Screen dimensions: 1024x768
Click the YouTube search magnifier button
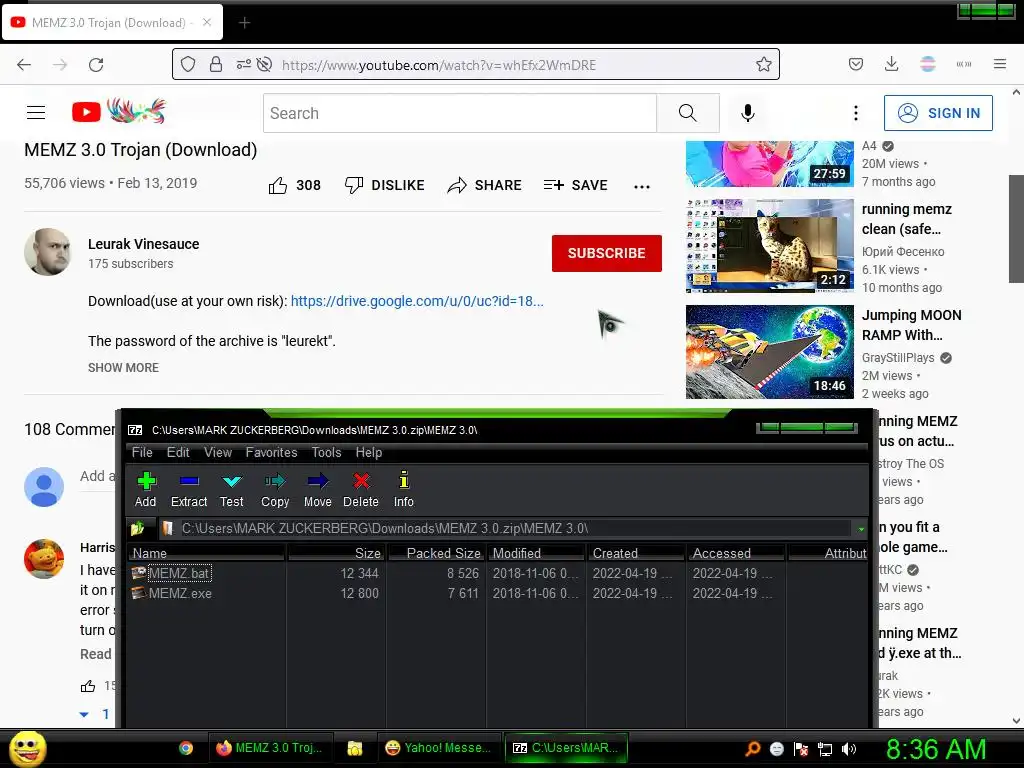tap(688, 113)
